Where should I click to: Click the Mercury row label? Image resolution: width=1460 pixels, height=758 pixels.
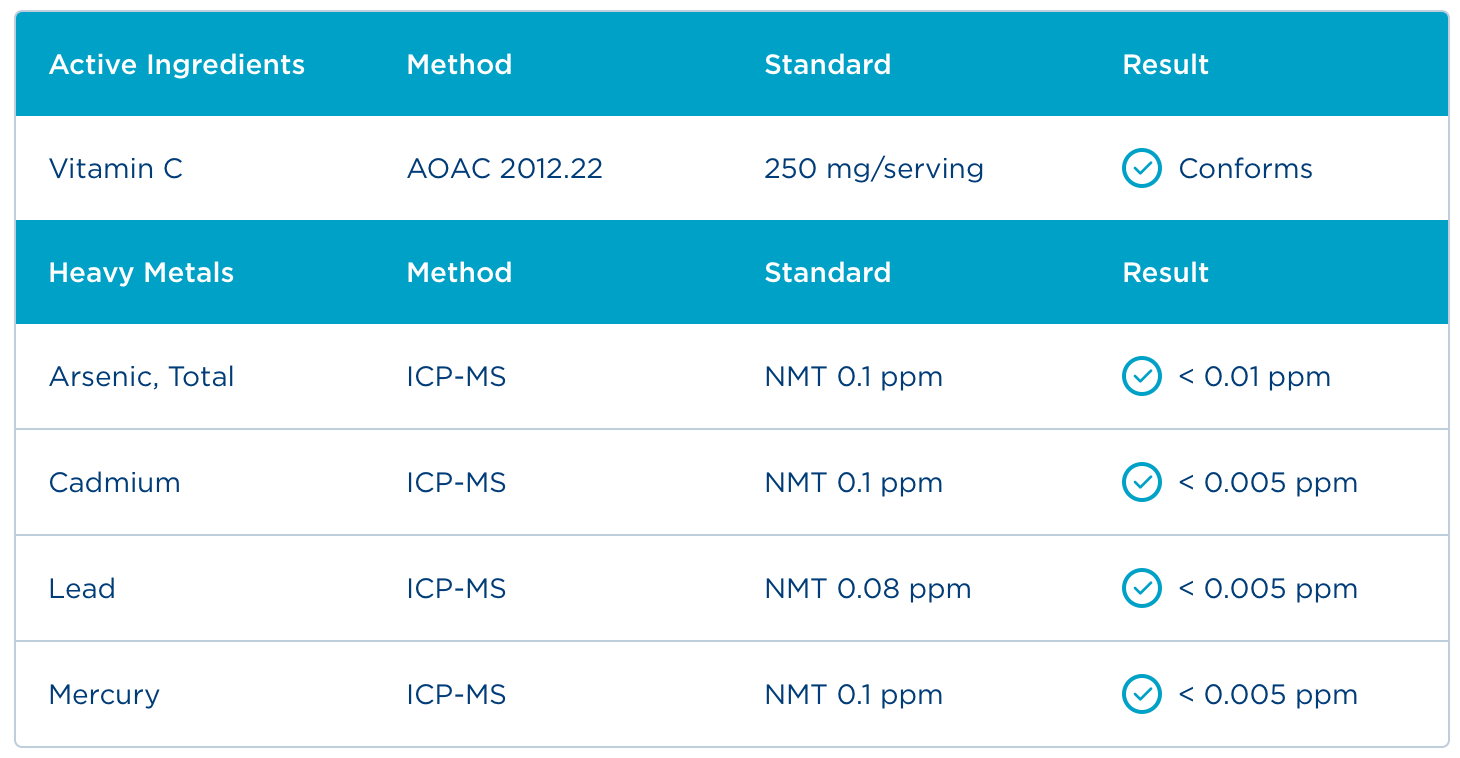(104, 695)
